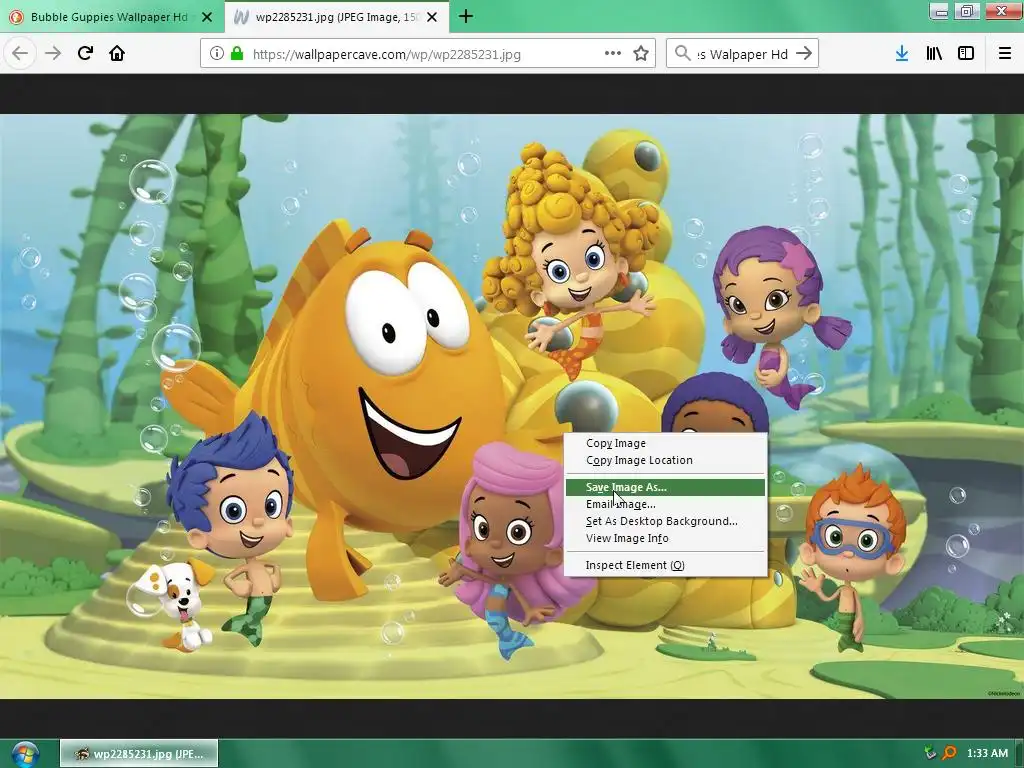Screen dimensions: 1024x768
Task: Close the wp2285231.jpg tab
Action: coord(432,17)
